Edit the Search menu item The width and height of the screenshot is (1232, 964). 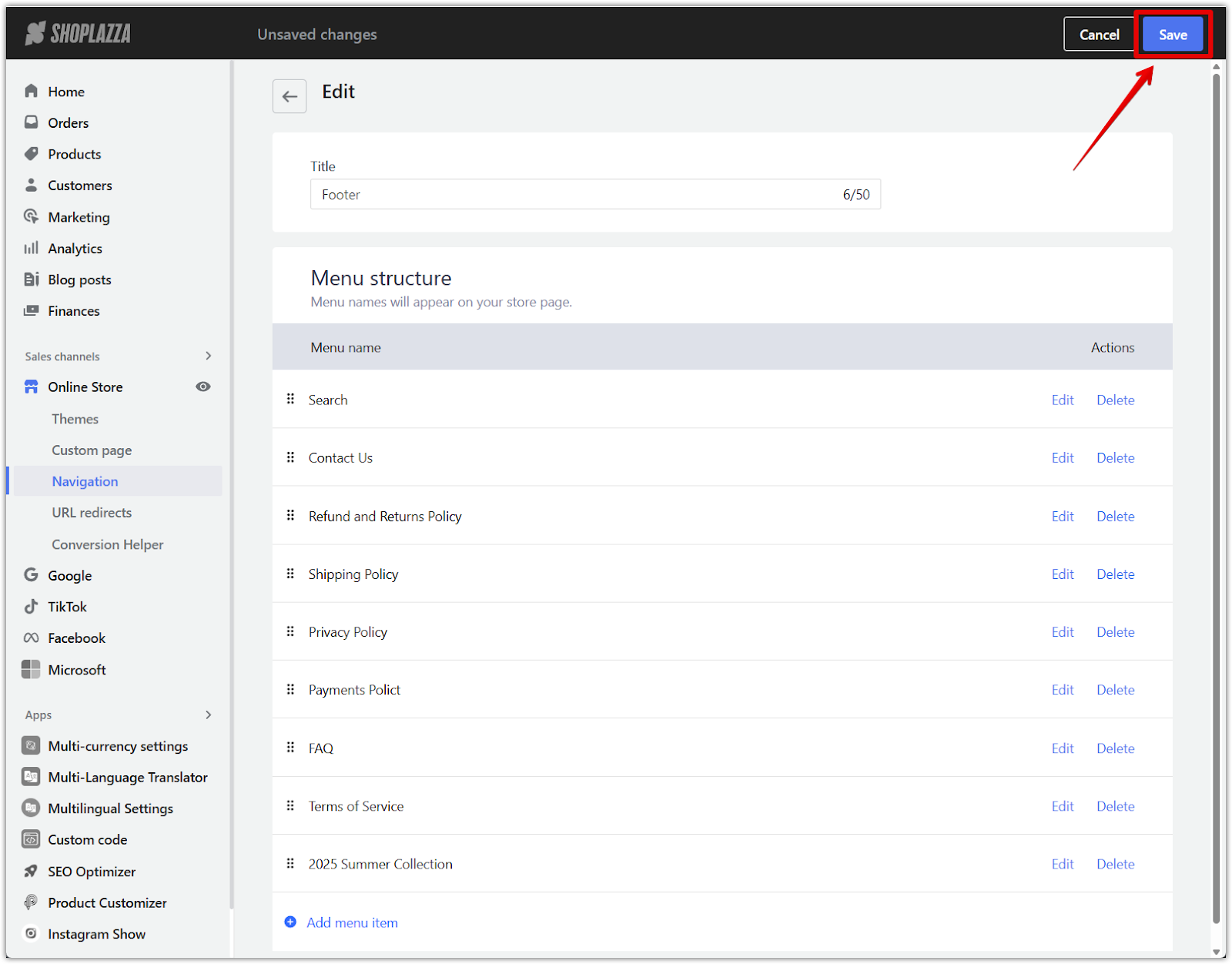point(1063,400)
